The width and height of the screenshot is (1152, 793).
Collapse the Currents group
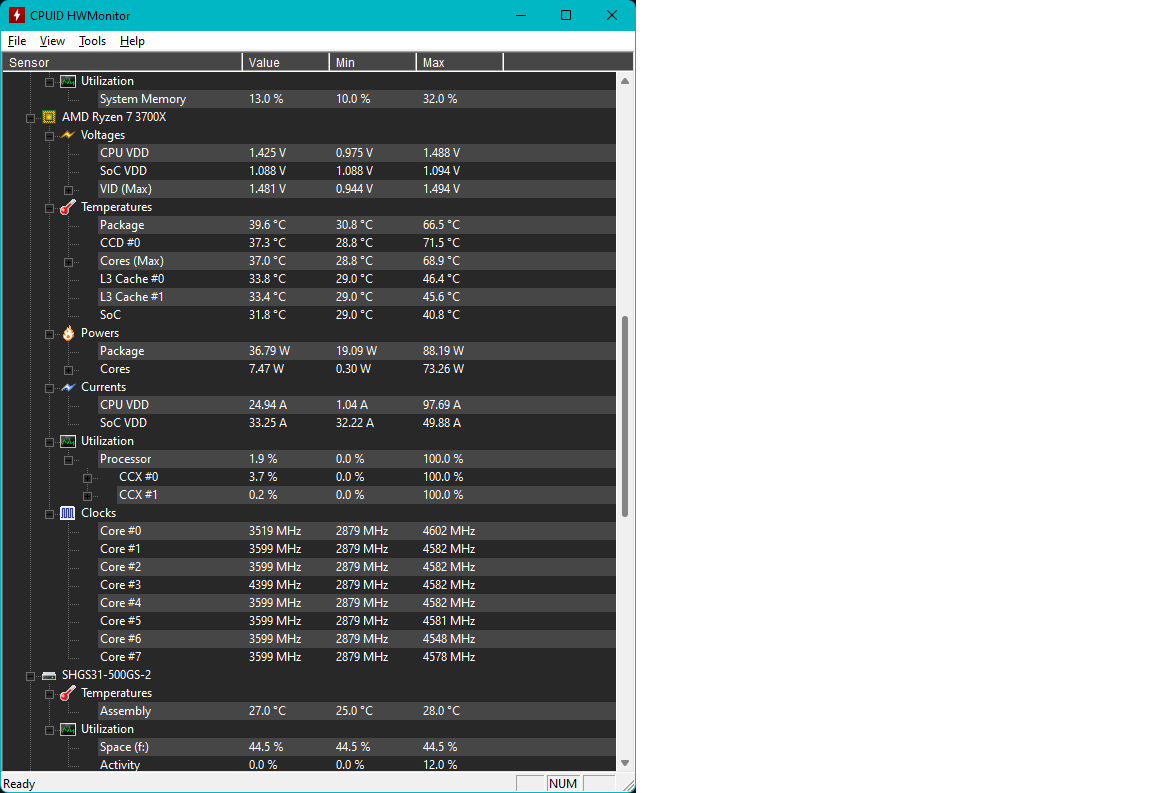coord(49,388)
